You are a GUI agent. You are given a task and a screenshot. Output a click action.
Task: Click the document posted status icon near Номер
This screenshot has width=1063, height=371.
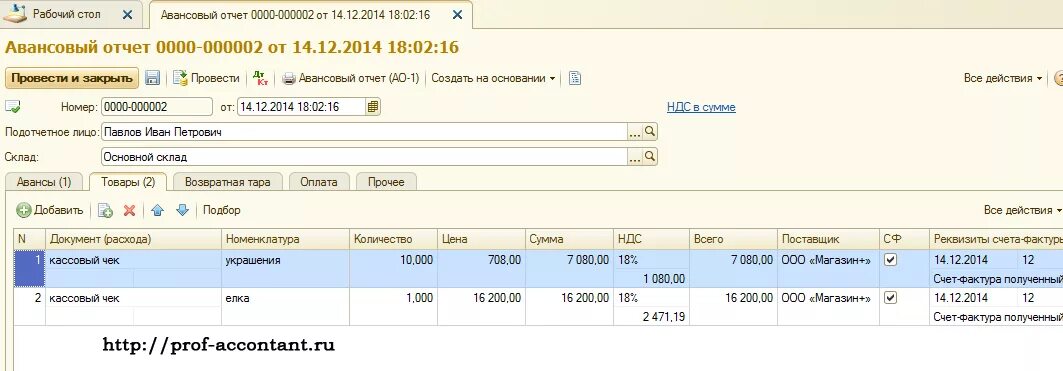click(13, 106)
